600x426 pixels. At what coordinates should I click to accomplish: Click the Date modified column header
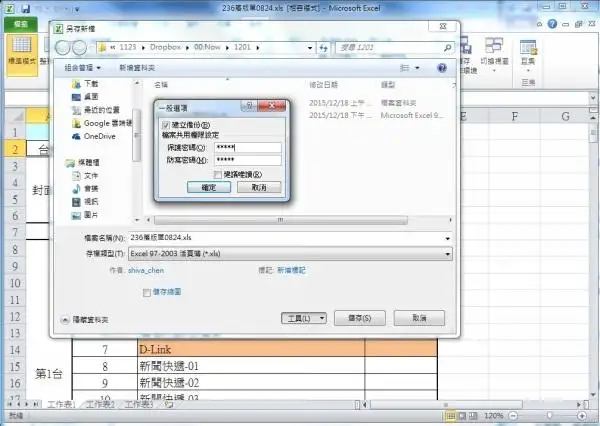(324, 85)
